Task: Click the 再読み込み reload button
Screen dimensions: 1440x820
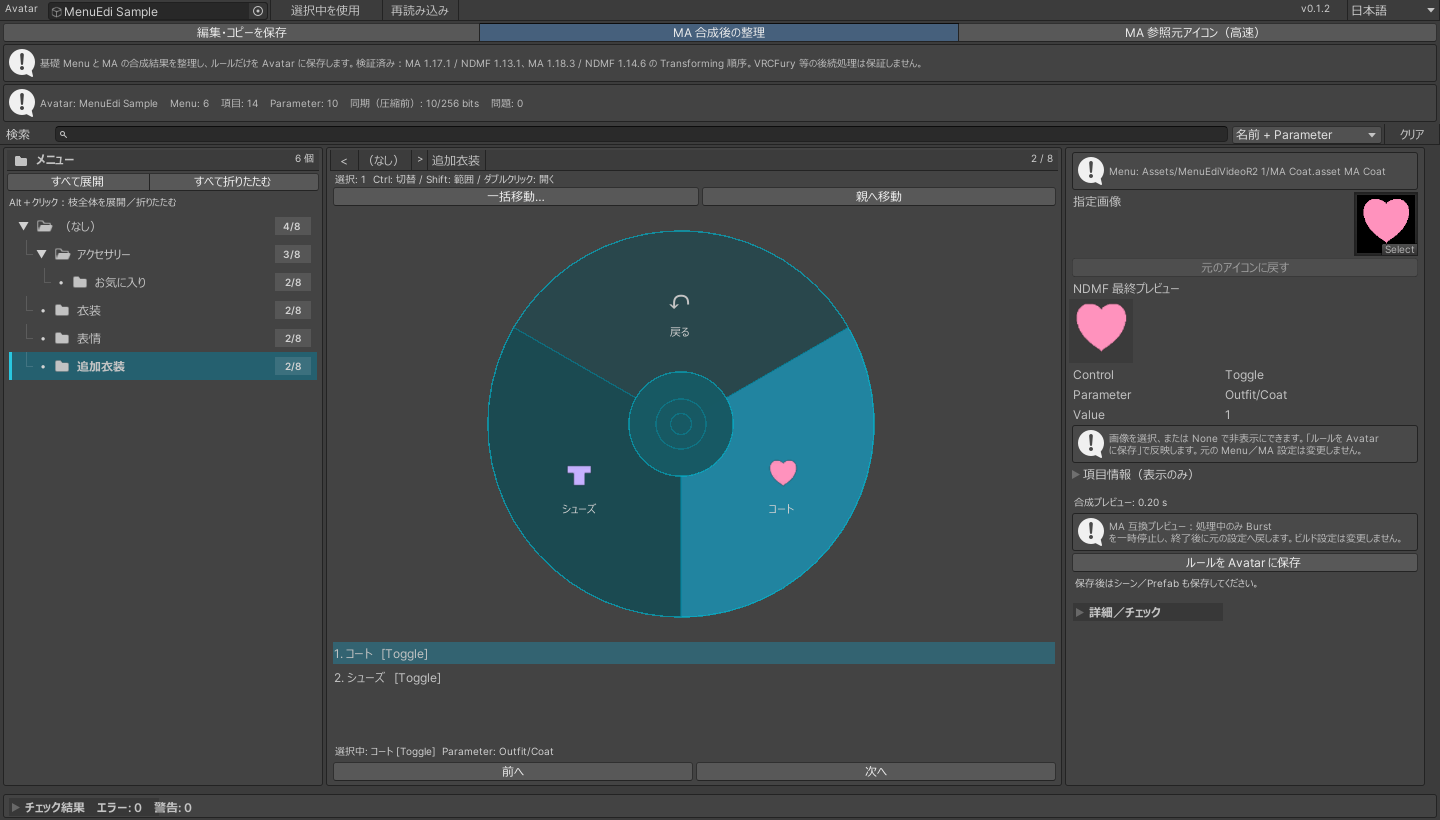Action: click(420, 10)
